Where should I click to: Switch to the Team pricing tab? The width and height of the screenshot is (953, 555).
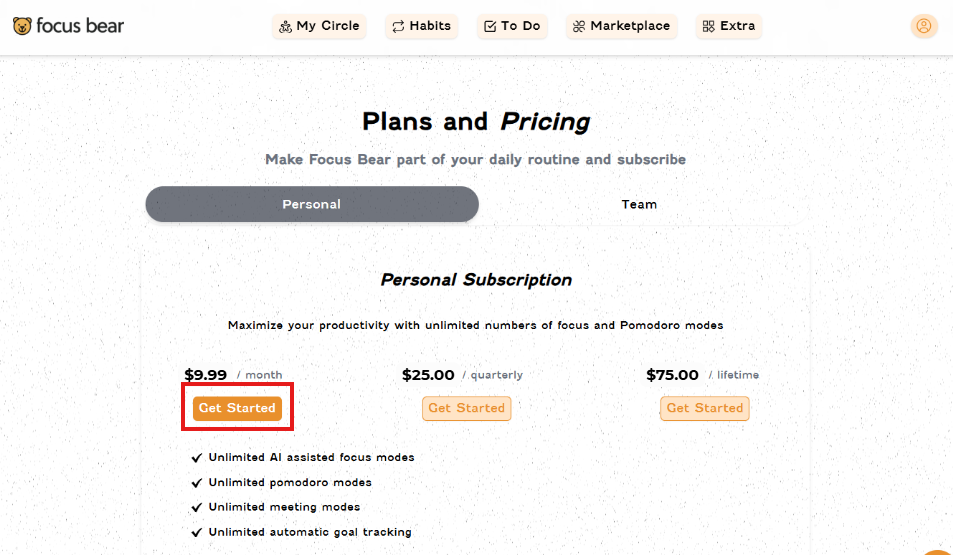click(x=639, y=204)
